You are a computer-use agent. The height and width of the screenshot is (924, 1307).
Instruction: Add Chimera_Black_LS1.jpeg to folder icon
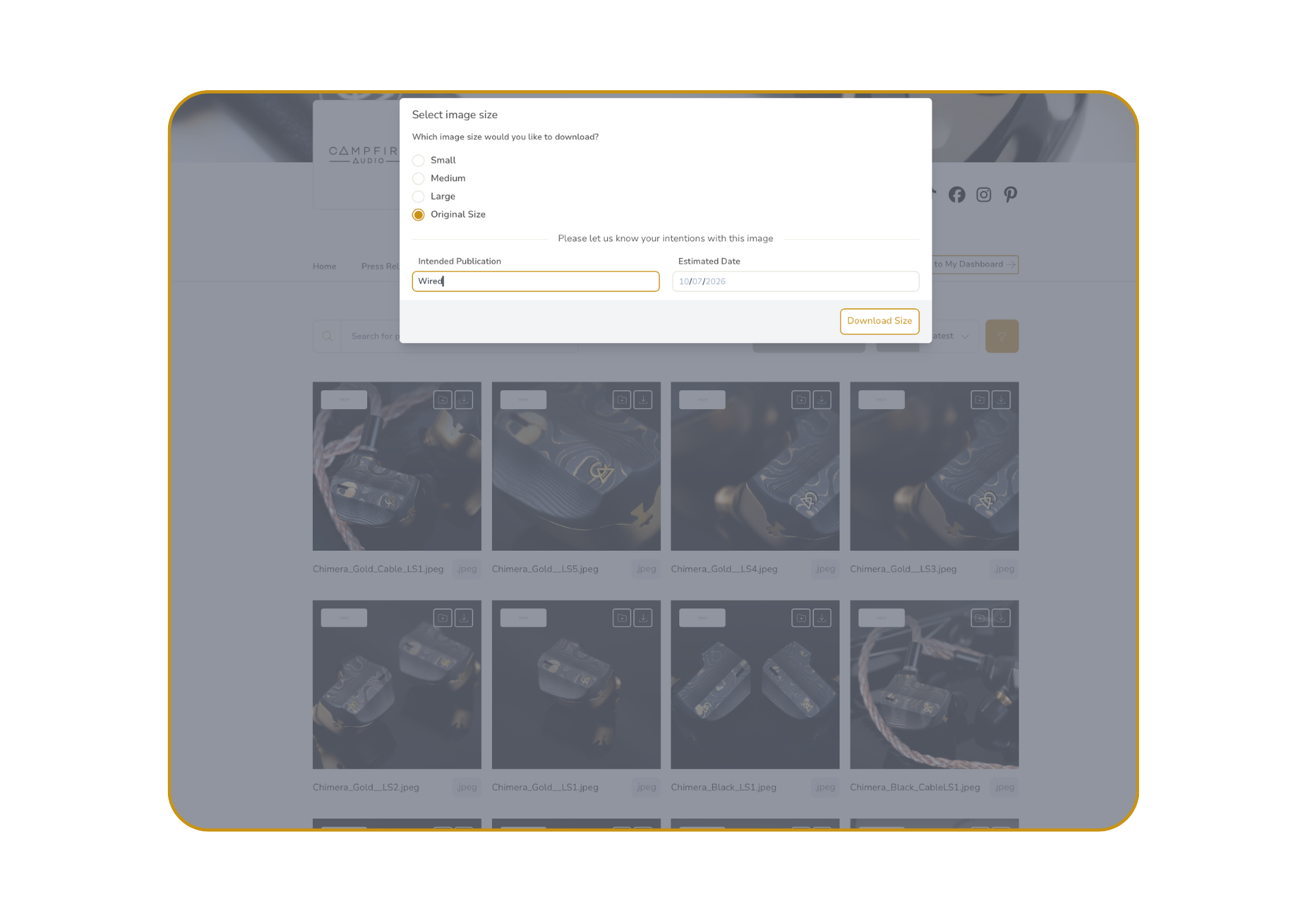(x=801, y=618)
